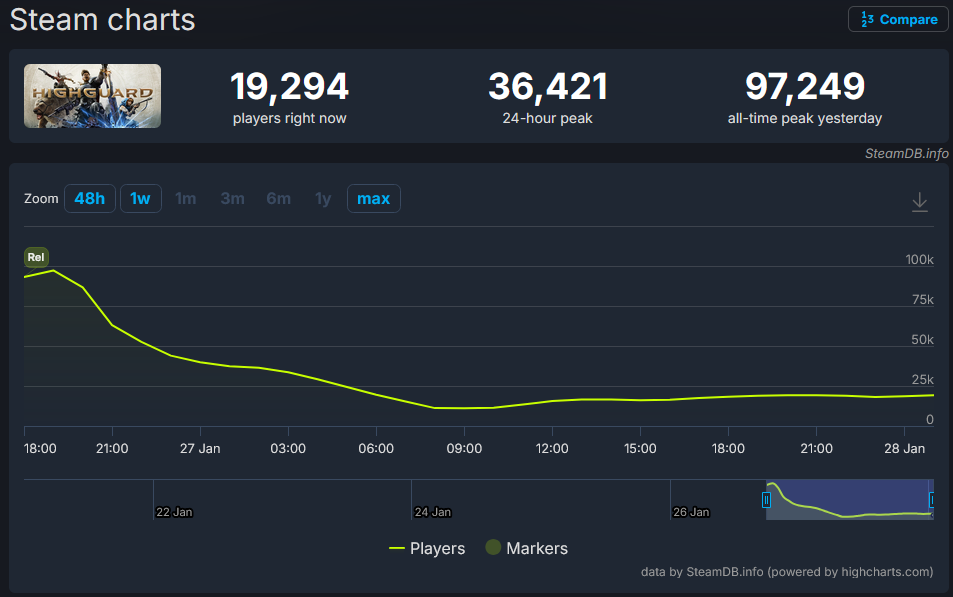
Task: Set chart zoom to 1w
Action: (140, 199)
